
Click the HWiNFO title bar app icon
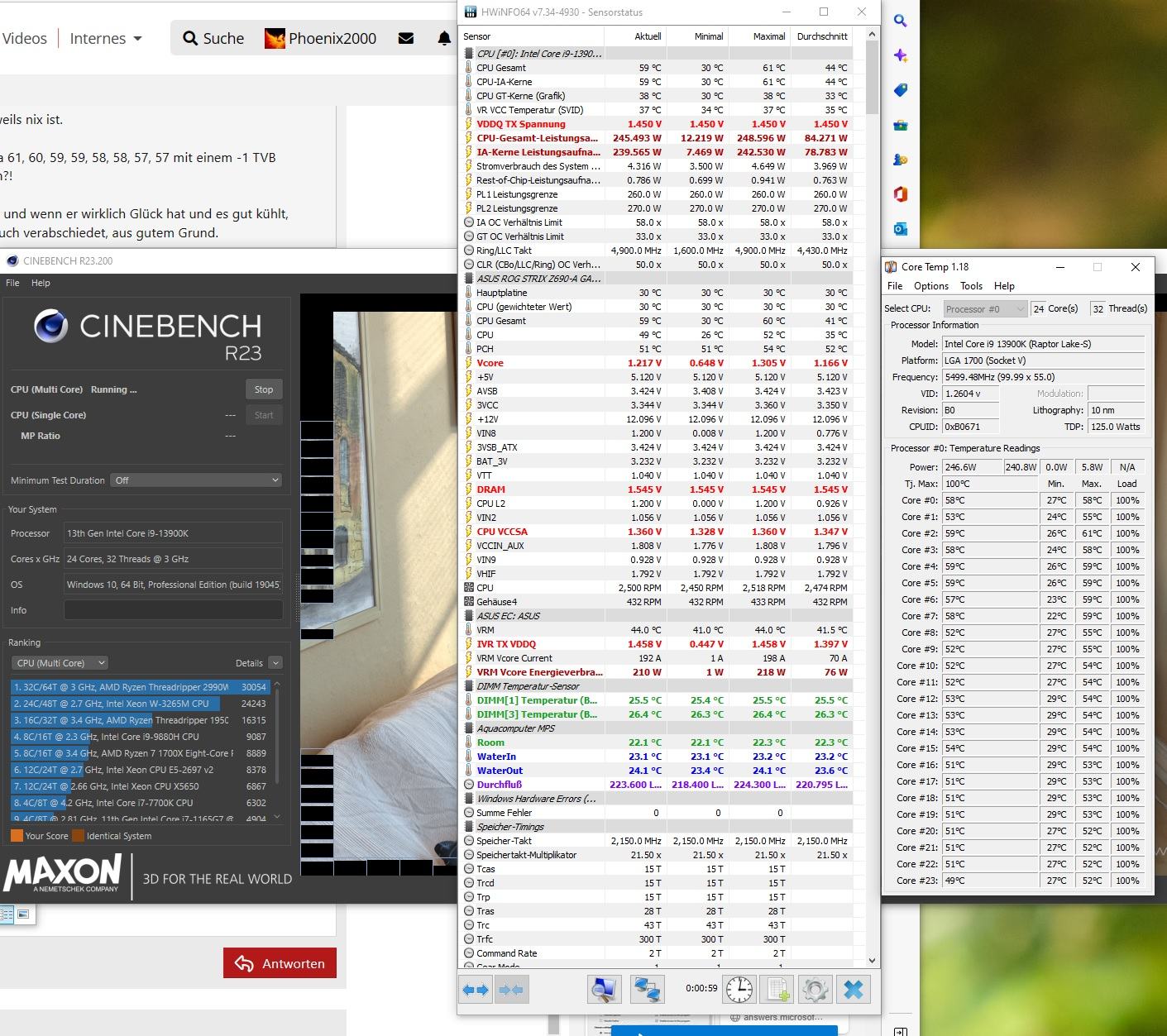coord(471,12)
